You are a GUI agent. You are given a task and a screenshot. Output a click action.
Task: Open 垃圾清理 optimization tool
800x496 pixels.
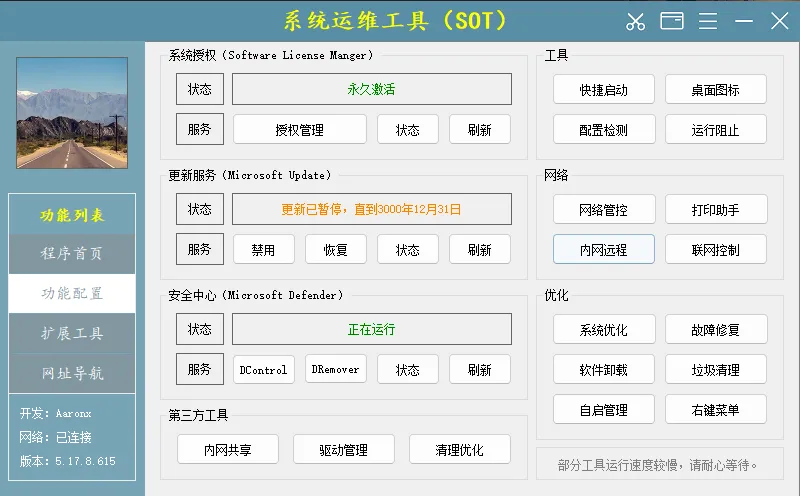pyautogui.click(x=715, y=369)
